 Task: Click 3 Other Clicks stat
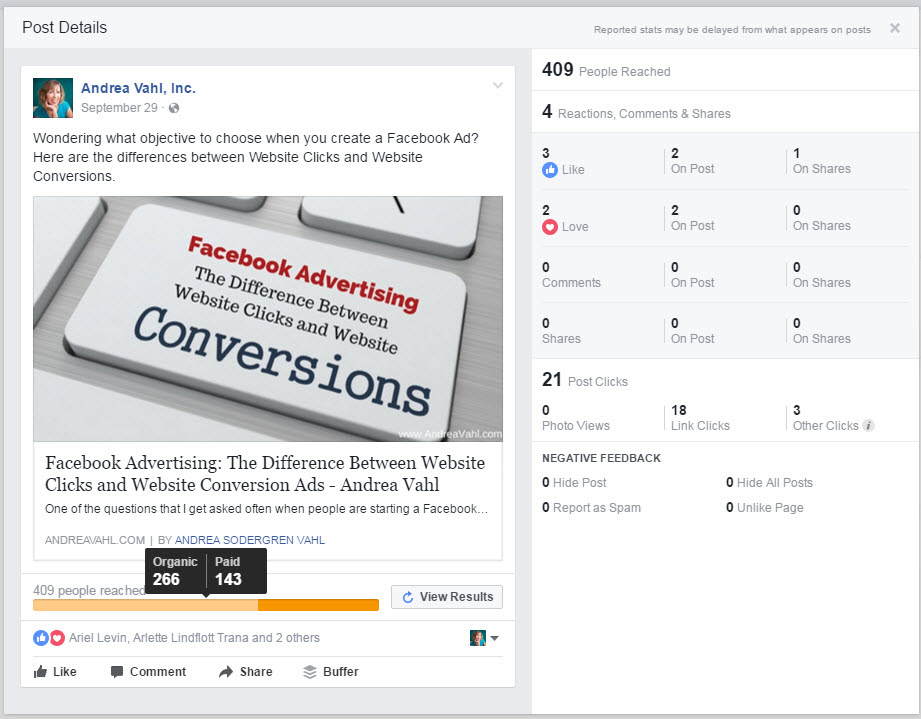pos(825,418)
